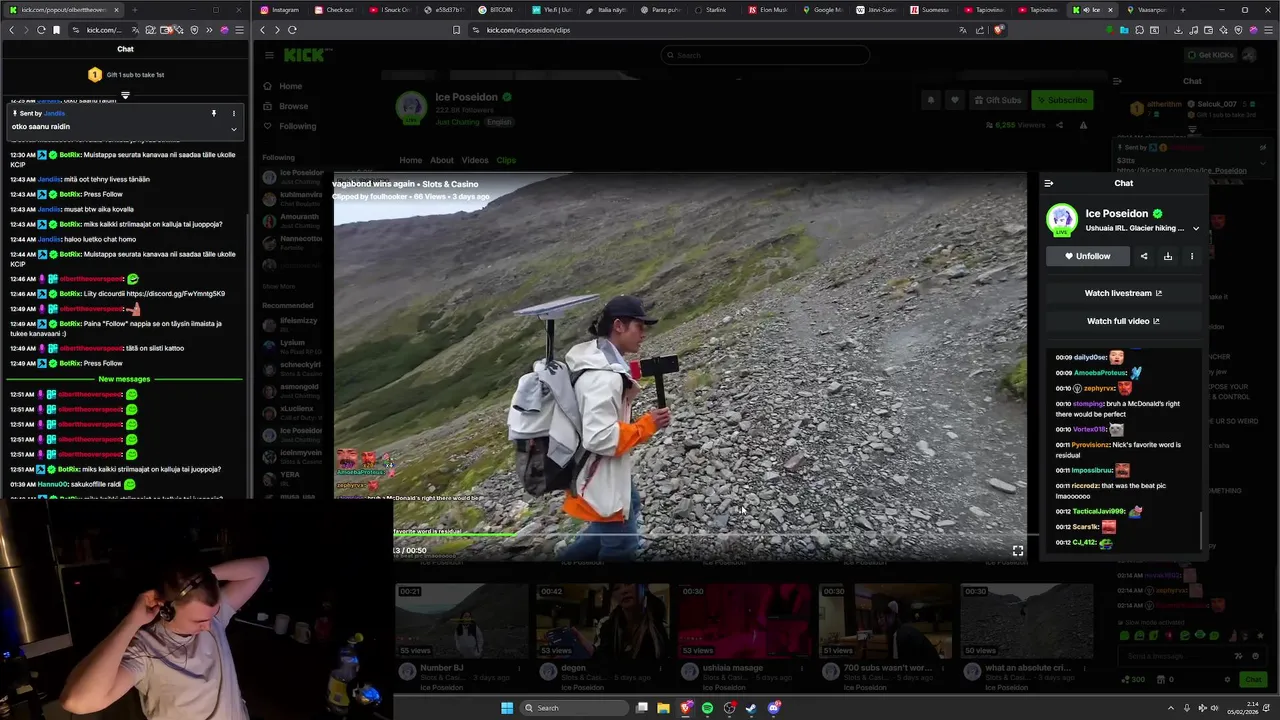Click the Kick search field
The image size is (1280, 720).
(765, 55)
